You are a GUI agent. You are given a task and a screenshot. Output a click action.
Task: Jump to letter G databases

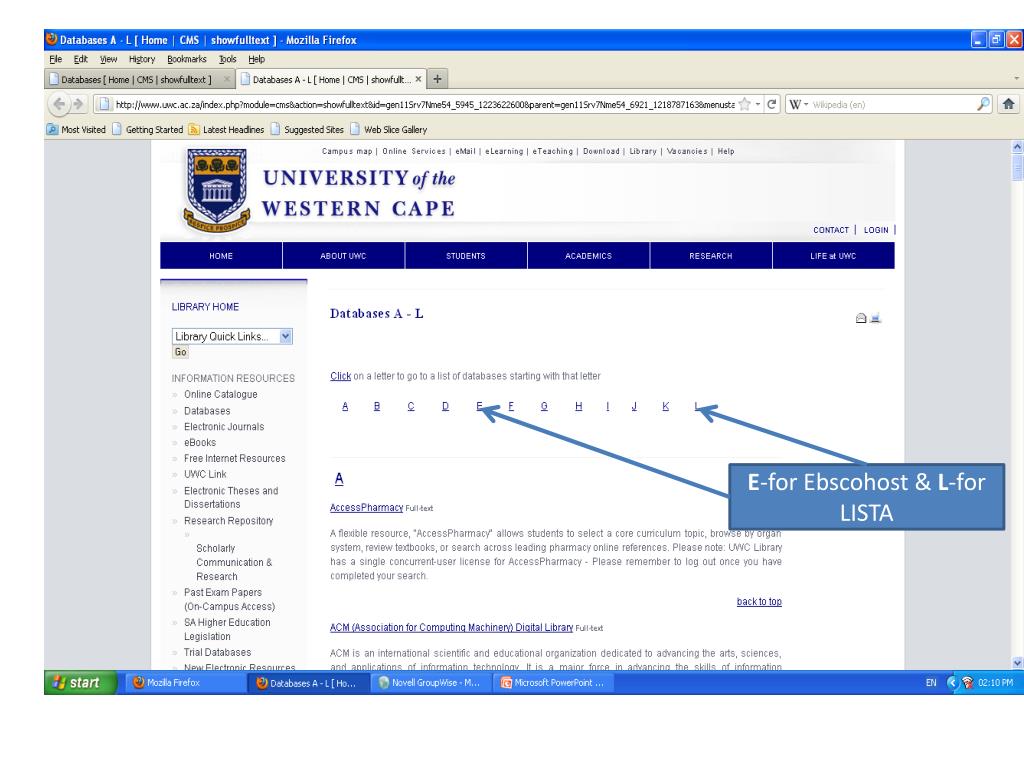544,406
